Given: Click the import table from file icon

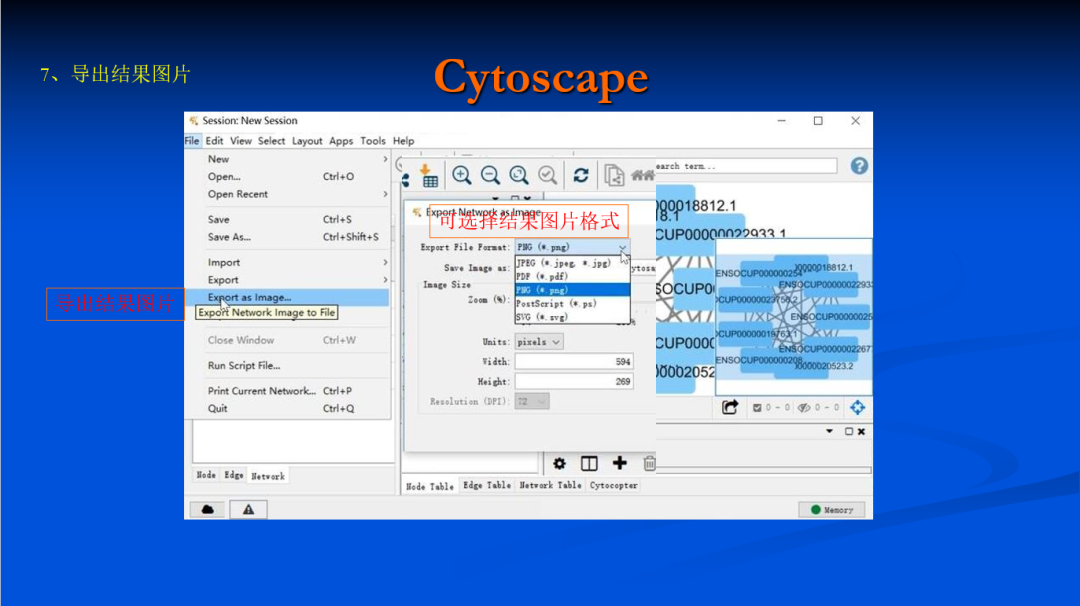Looking at the screenshot, I should (x=428, y=176).
